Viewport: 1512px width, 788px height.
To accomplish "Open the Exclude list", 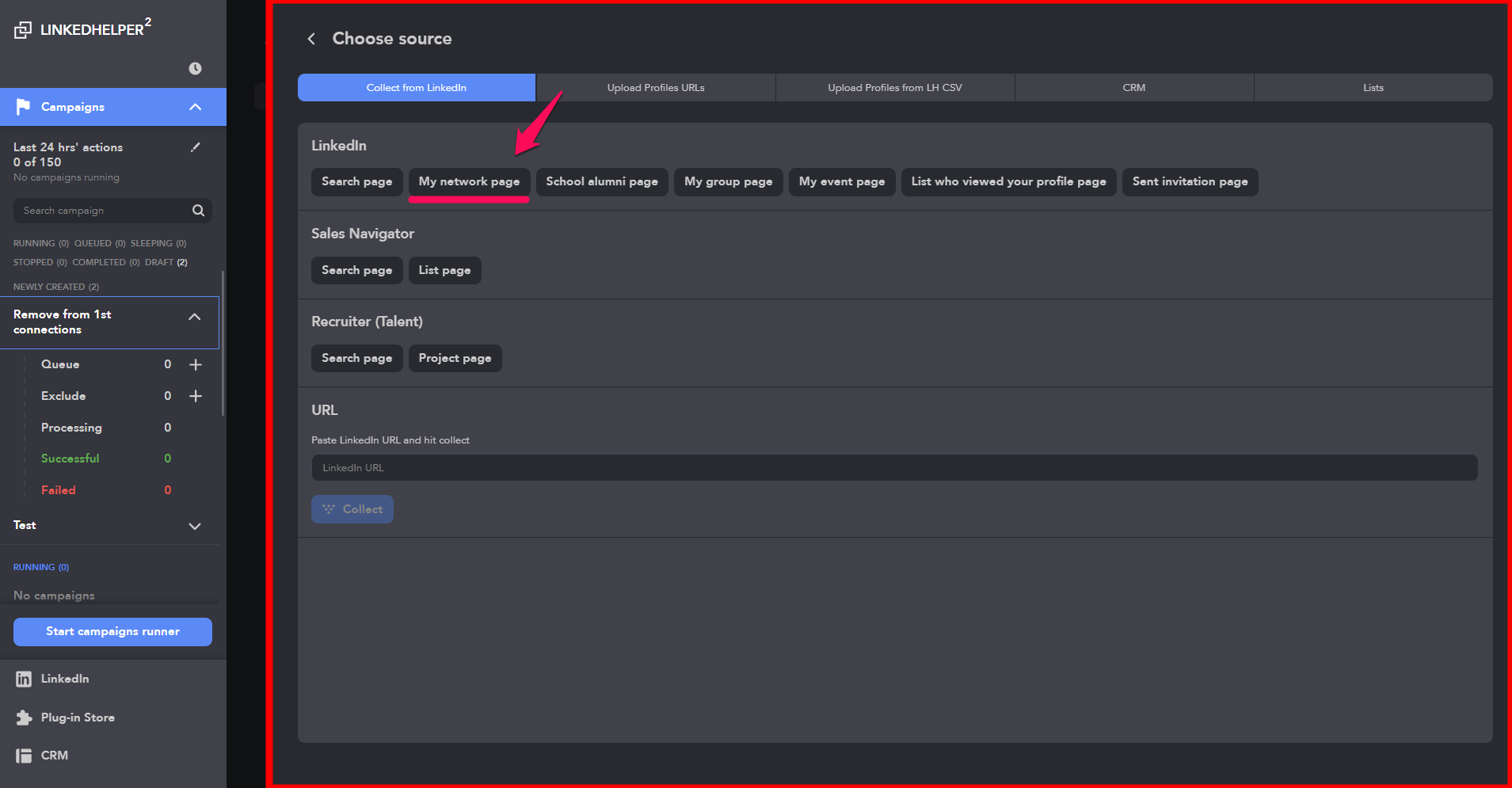I will tap(63, 396).
